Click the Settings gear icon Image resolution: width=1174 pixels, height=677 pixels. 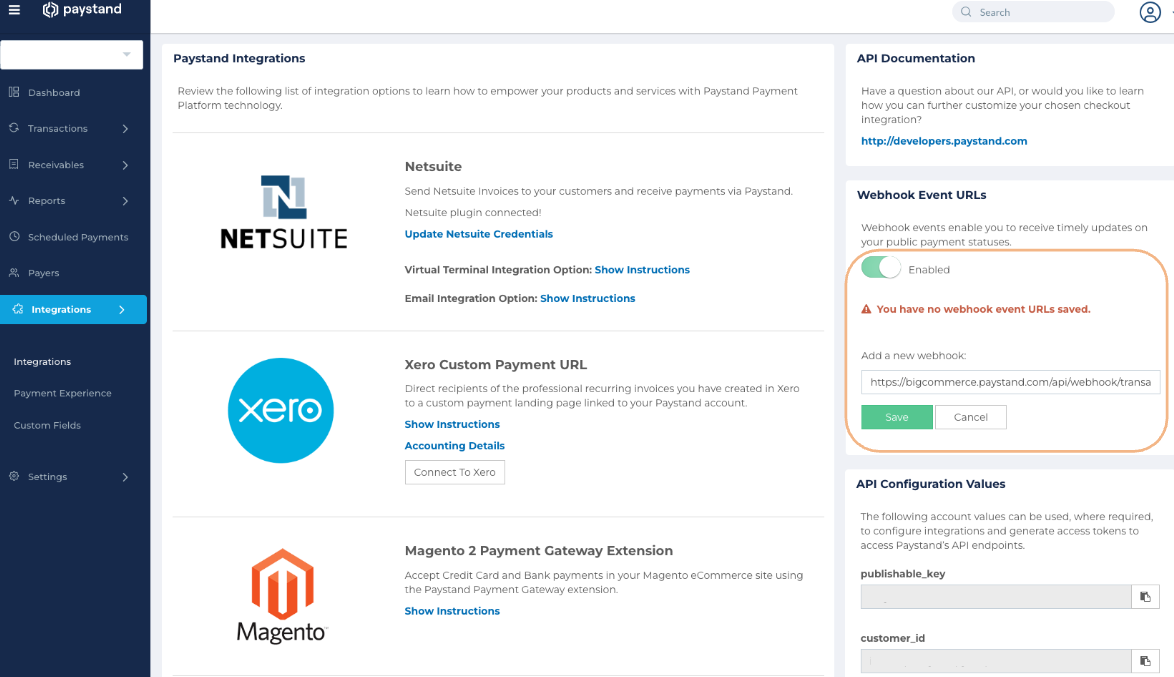[13, 476]
